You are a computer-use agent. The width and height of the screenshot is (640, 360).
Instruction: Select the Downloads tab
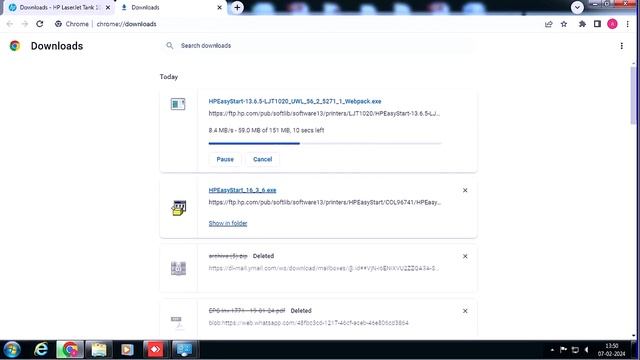coord(171,7)
